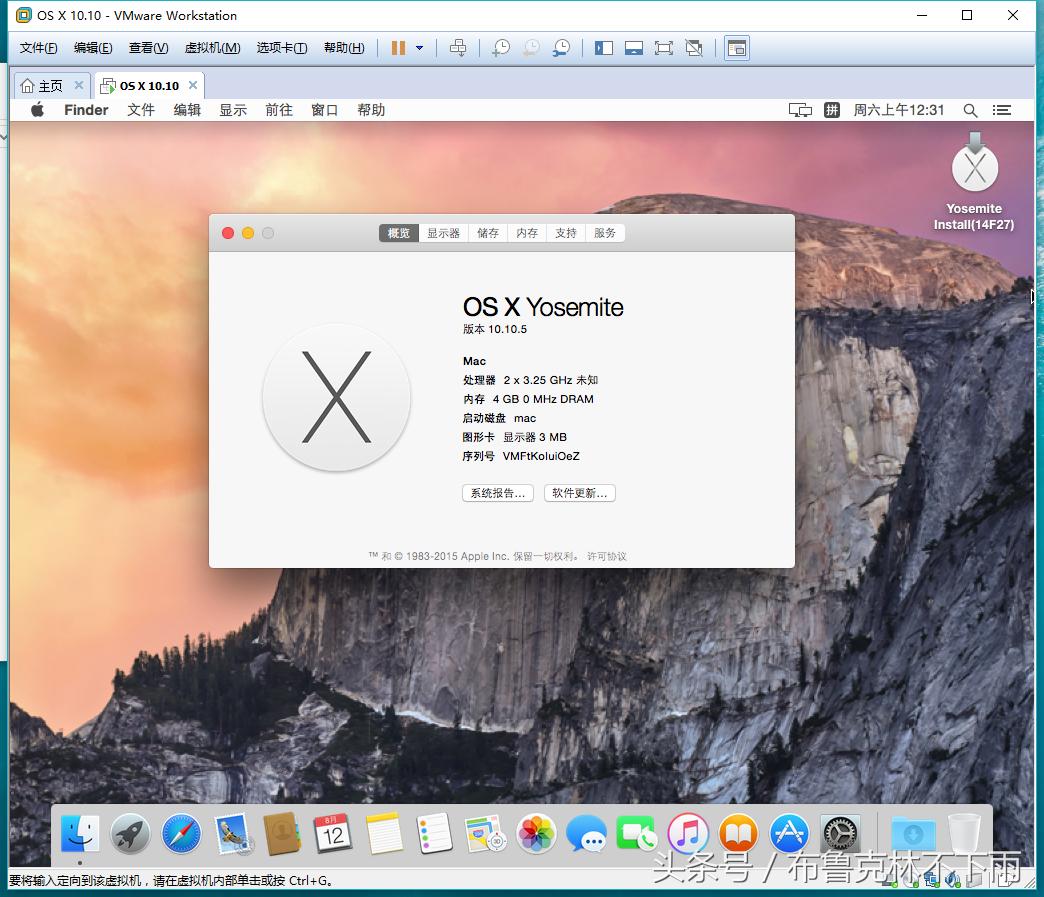Toggle full screen display mode
This screenshot has width=1044, height=897.
point(664,47)
